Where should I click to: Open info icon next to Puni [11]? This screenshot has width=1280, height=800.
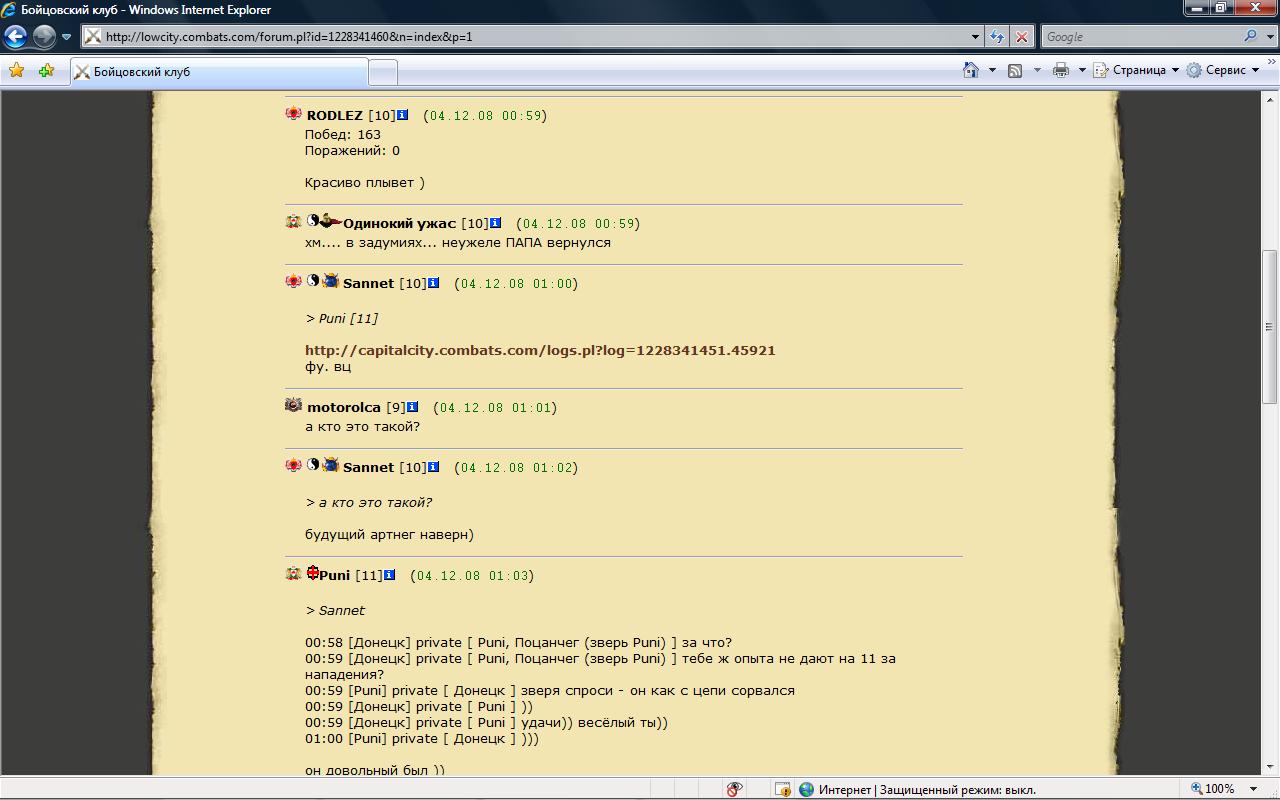(x=389, y=575)
